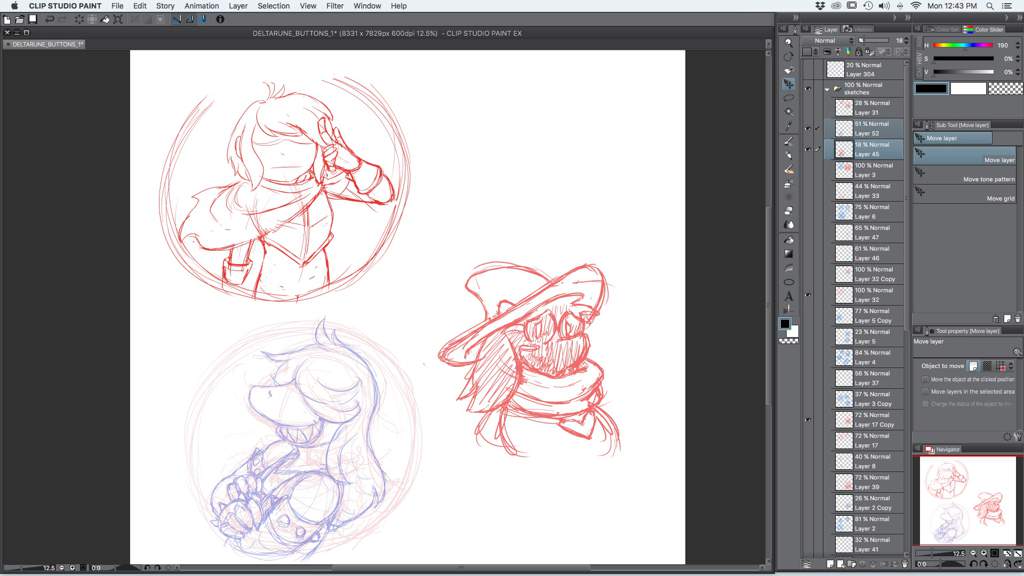Screen dimensions: 1024x576
Task: Select the Zoom magnifier tool
Action: point(789,42)
